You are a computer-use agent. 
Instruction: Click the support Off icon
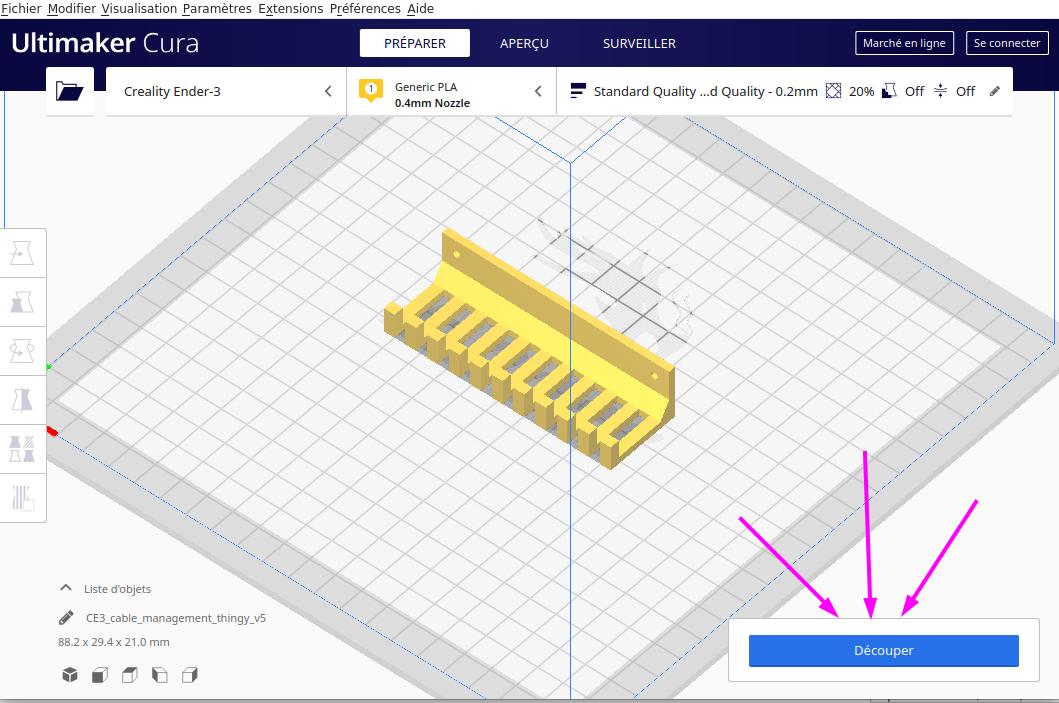click(889, 90)
